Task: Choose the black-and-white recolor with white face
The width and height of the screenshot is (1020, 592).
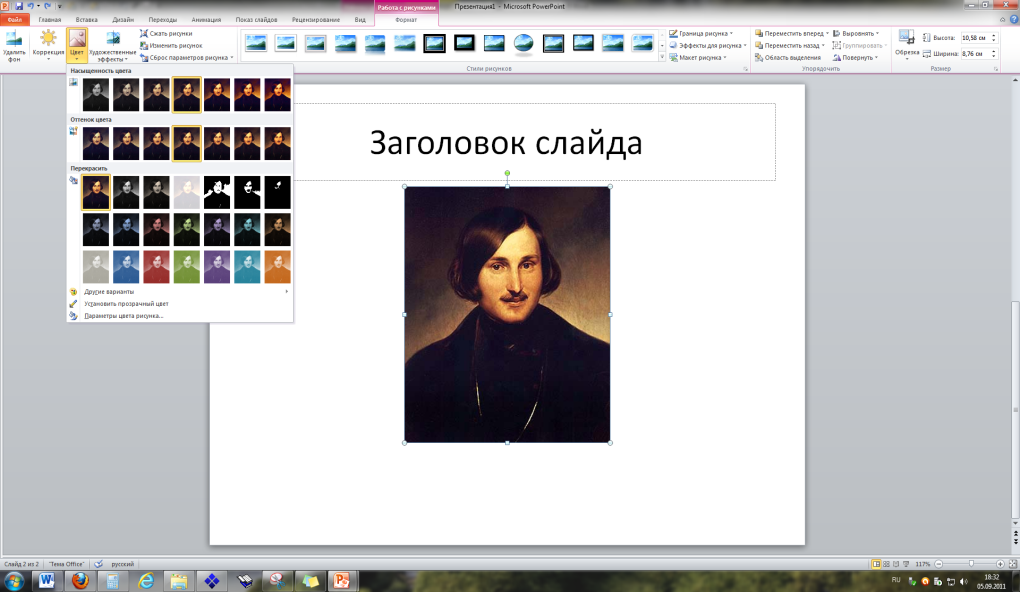Action: 217,193
